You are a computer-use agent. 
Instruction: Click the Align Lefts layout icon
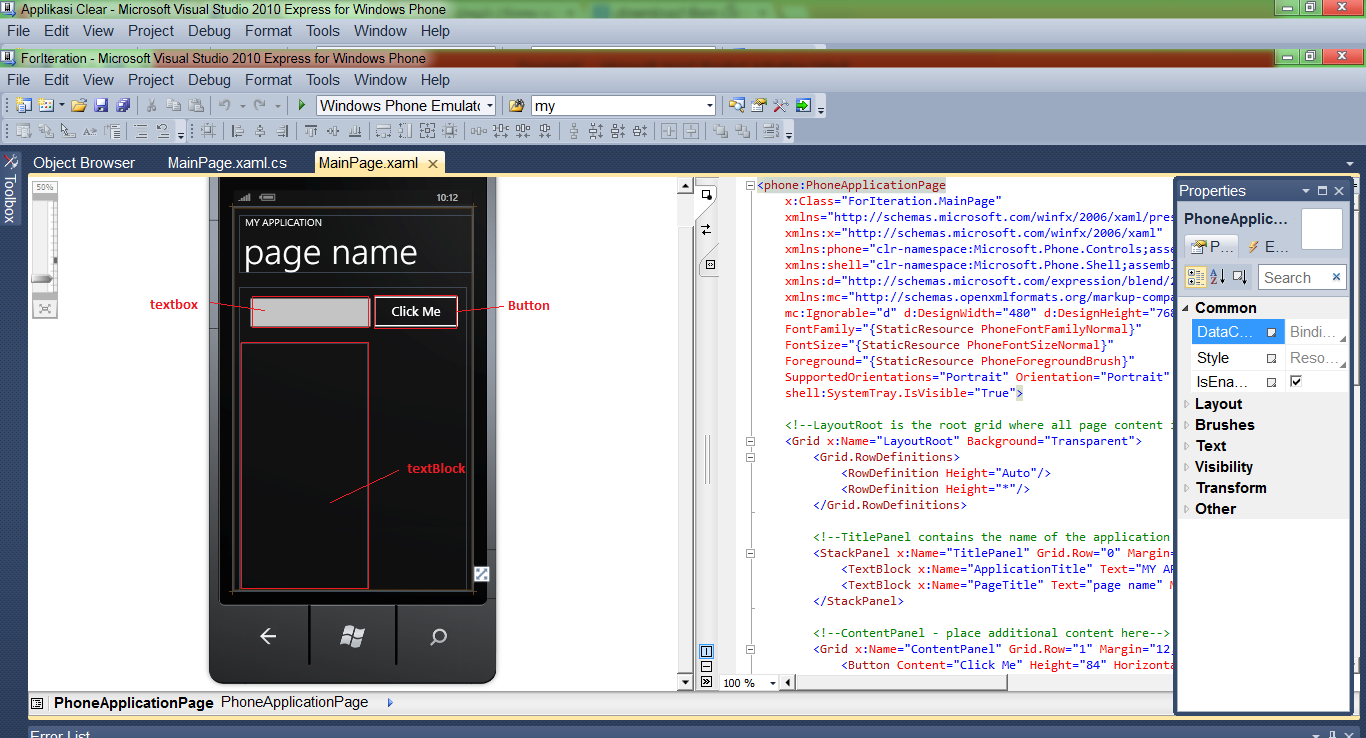[238, 131]
